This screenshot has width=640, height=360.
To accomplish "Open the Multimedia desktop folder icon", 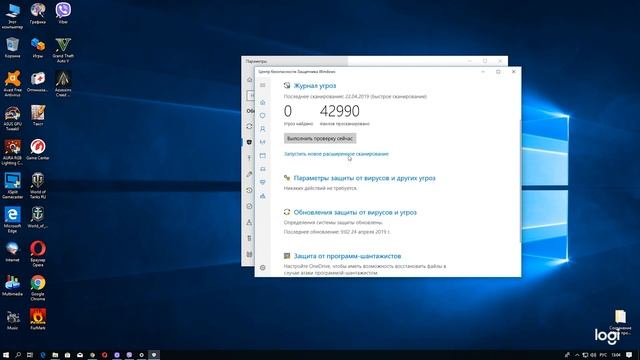I will (x=12, y=285).
